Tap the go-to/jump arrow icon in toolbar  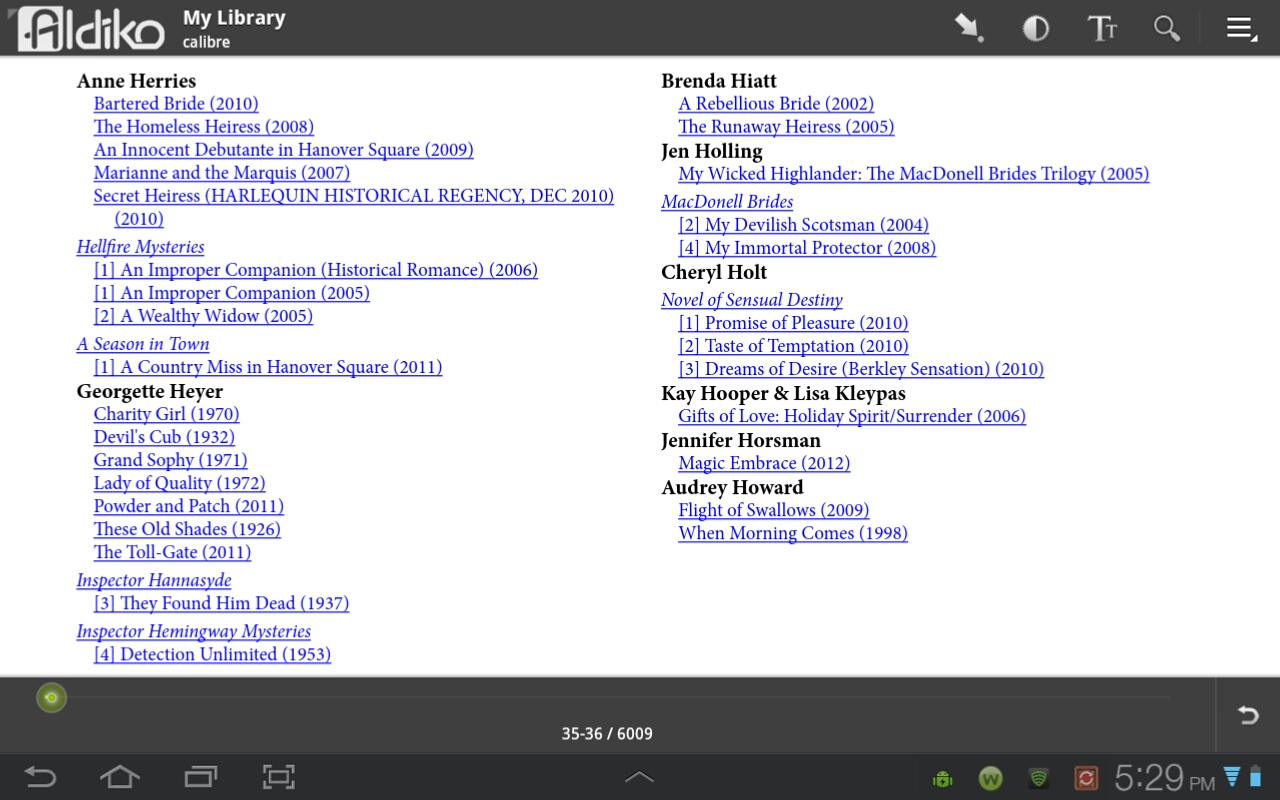pos(968,28)
